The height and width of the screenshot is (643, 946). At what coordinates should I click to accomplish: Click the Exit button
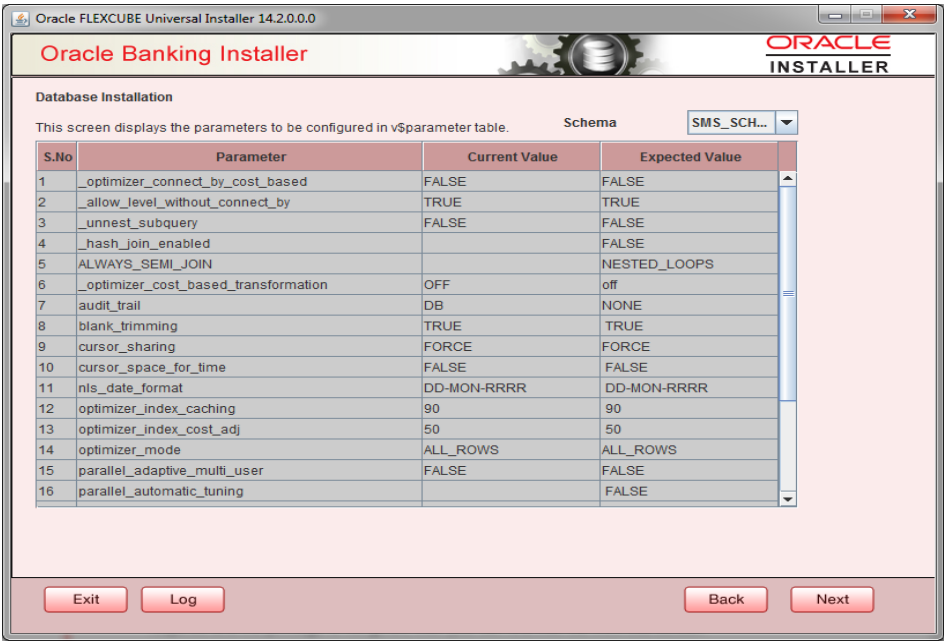pyautogui.click(x=86, y=599)
